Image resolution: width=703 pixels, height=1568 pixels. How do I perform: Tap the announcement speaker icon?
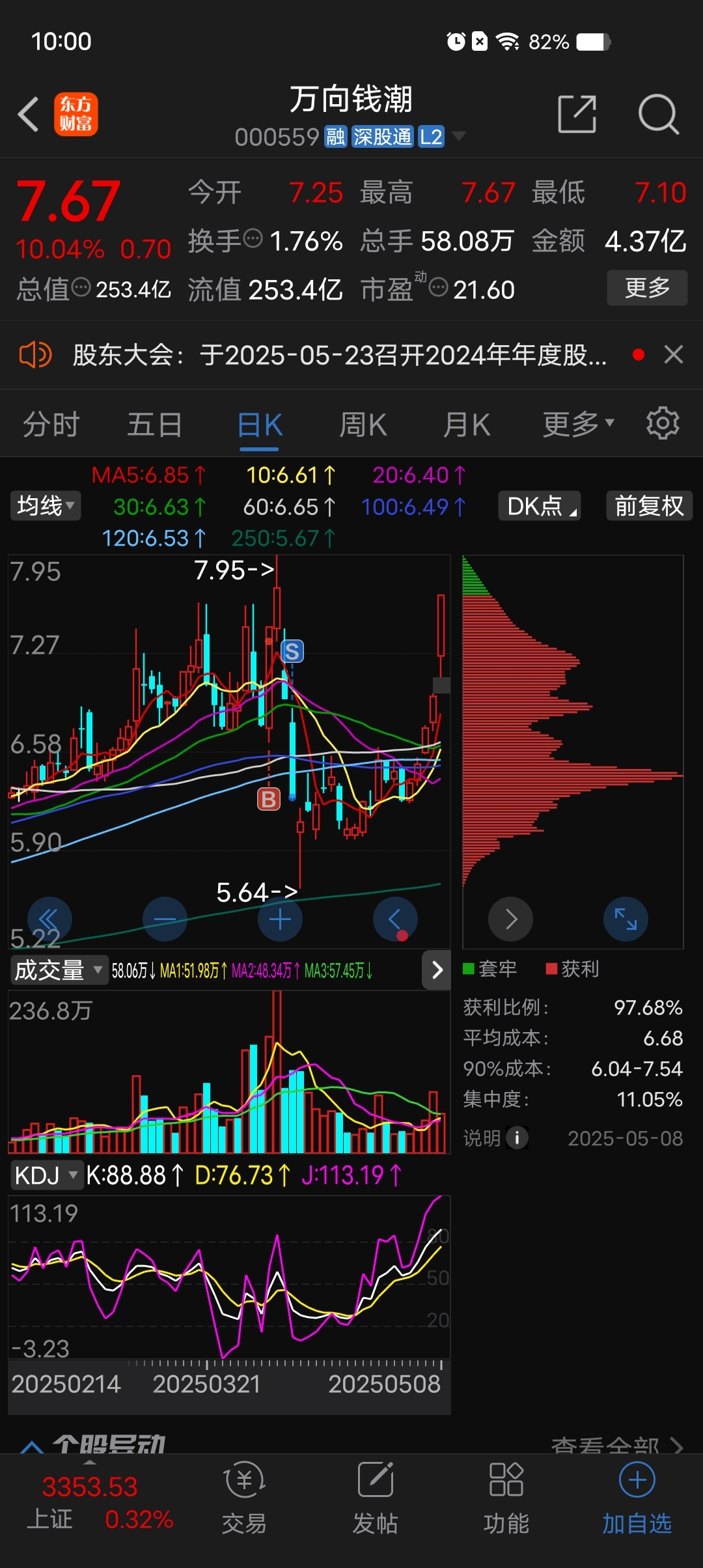pyautogui.click(x=34, y=355)
